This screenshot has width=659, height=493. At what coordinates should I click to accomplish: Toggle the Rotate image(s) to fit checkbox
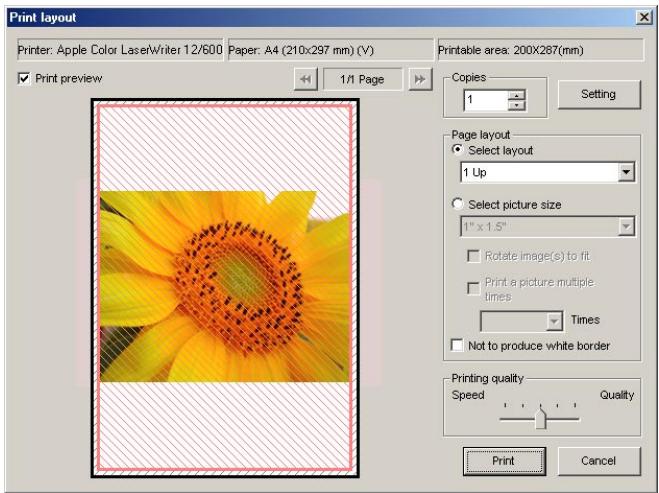[474, 256]
